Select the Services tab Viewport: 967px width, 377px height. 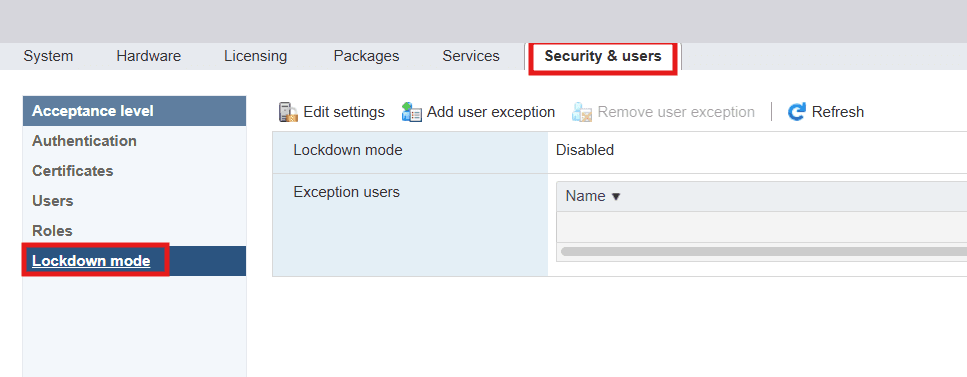coord(471,56)
